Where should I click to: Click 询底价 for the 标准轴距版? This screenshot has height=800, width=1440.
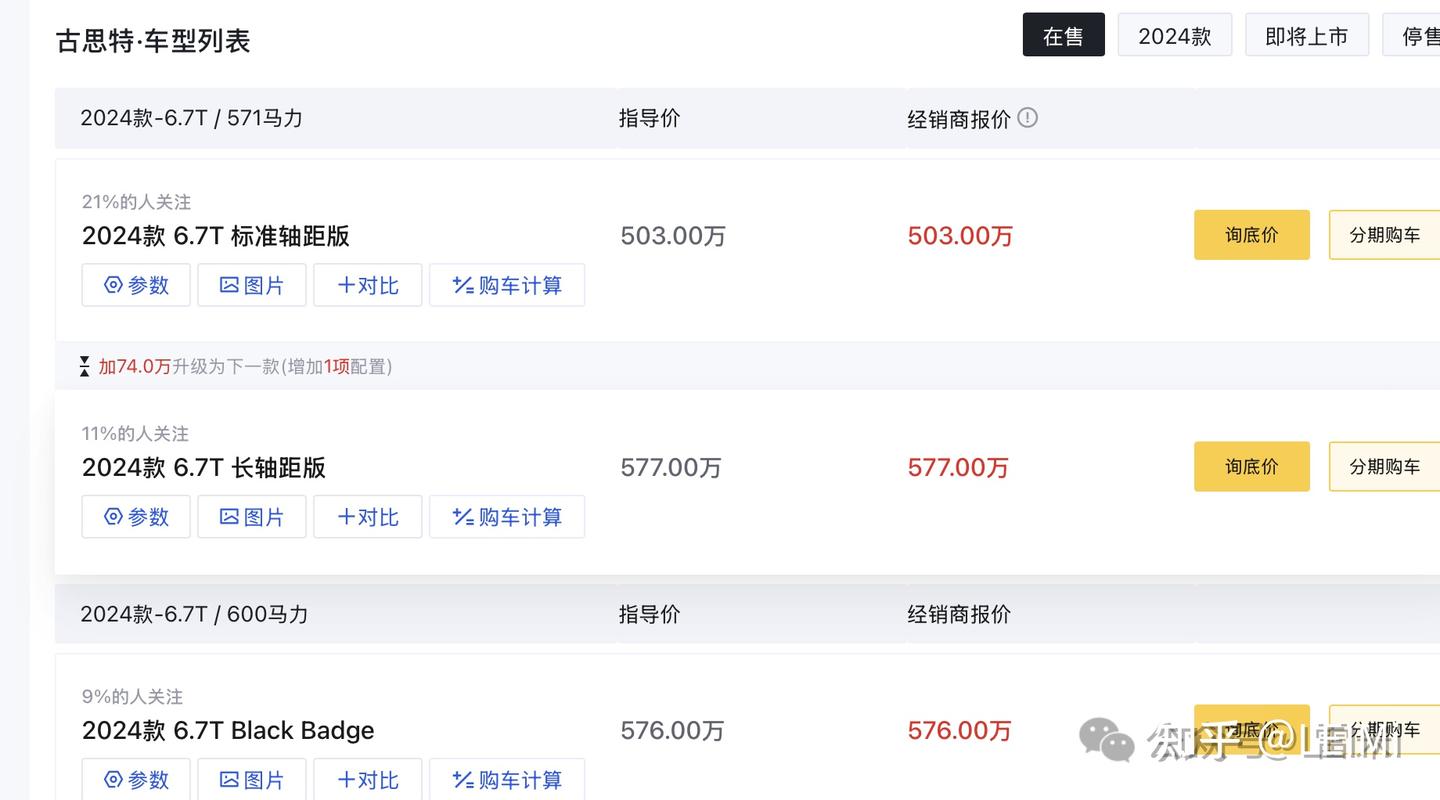click(1251, 234)
